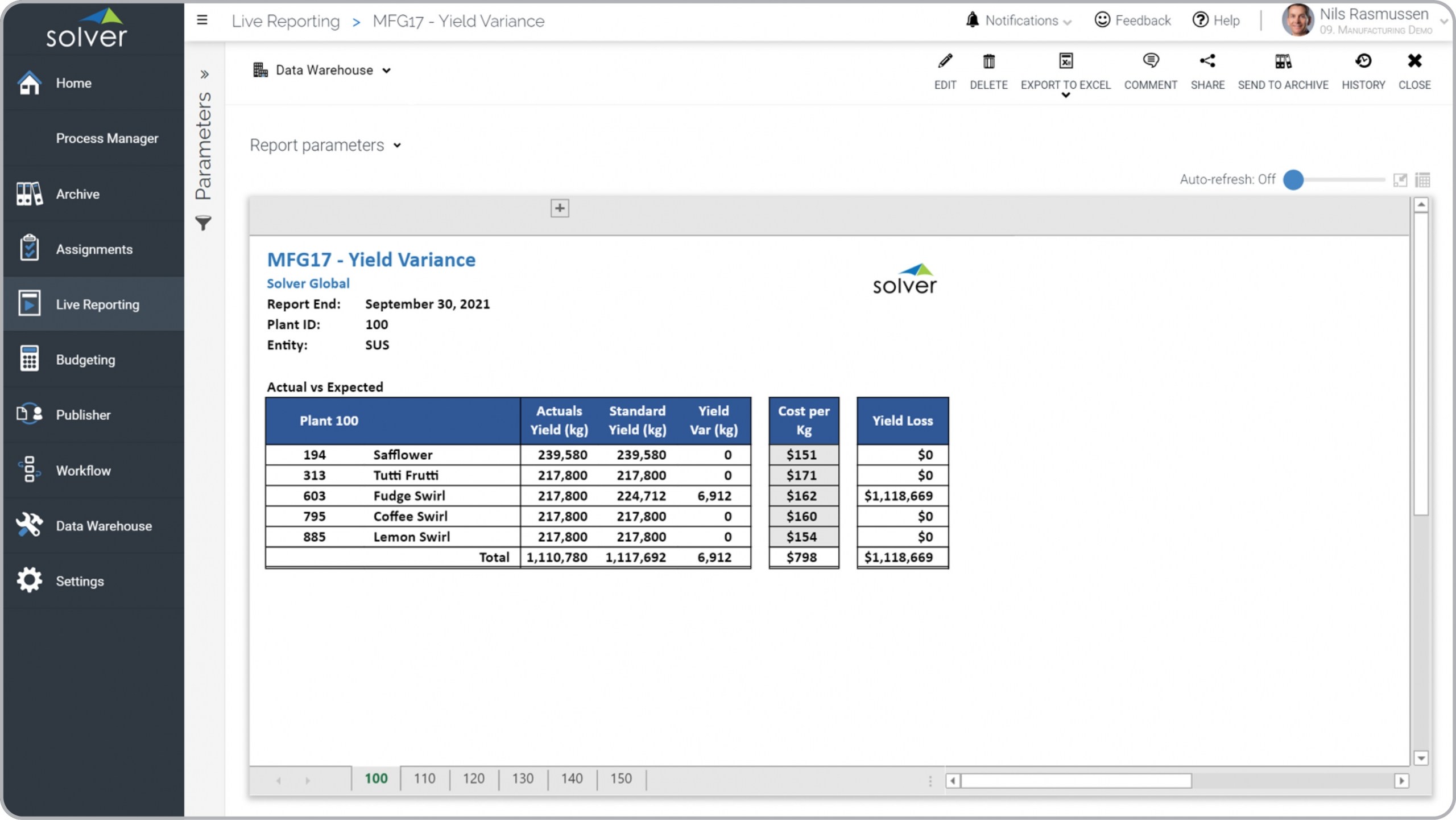Screen dimensions: 1456x820
Task: Click the filter funnel icon
Action: tap(204, 223)
